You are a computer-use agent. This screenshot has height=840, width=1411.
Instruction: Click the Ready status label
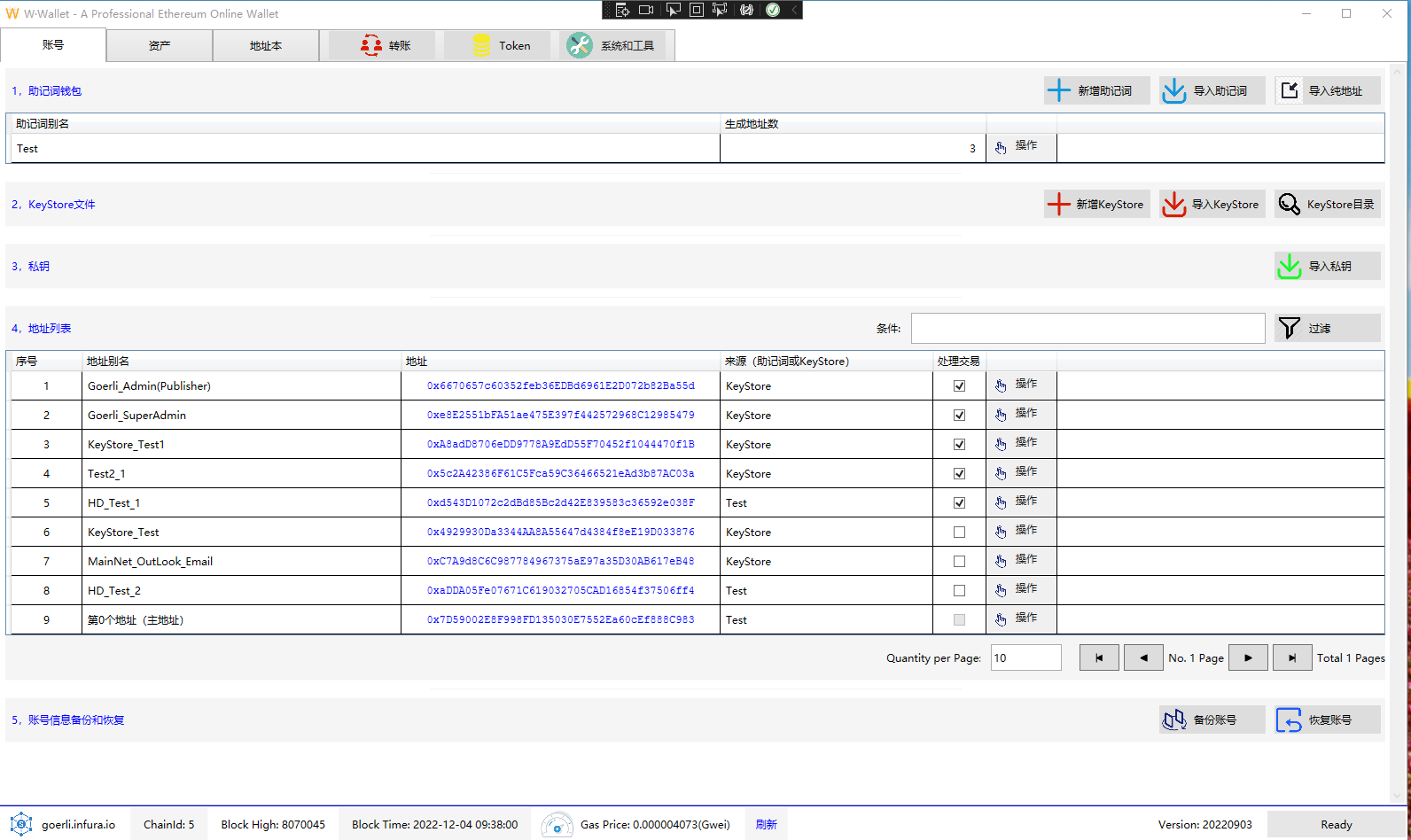coord(1337,824)
